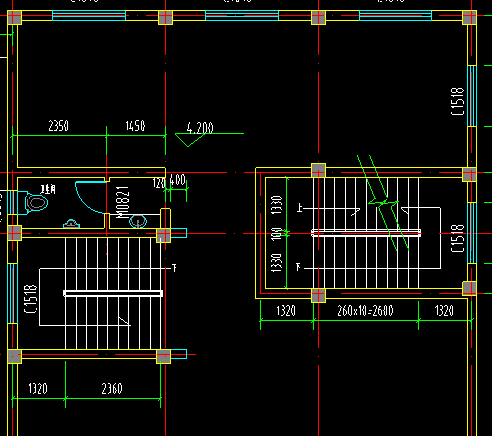The height and width of the screenshot is (436, 492).
Task: Click the 260x10=2600 dimension text
Action: (365, 311)
